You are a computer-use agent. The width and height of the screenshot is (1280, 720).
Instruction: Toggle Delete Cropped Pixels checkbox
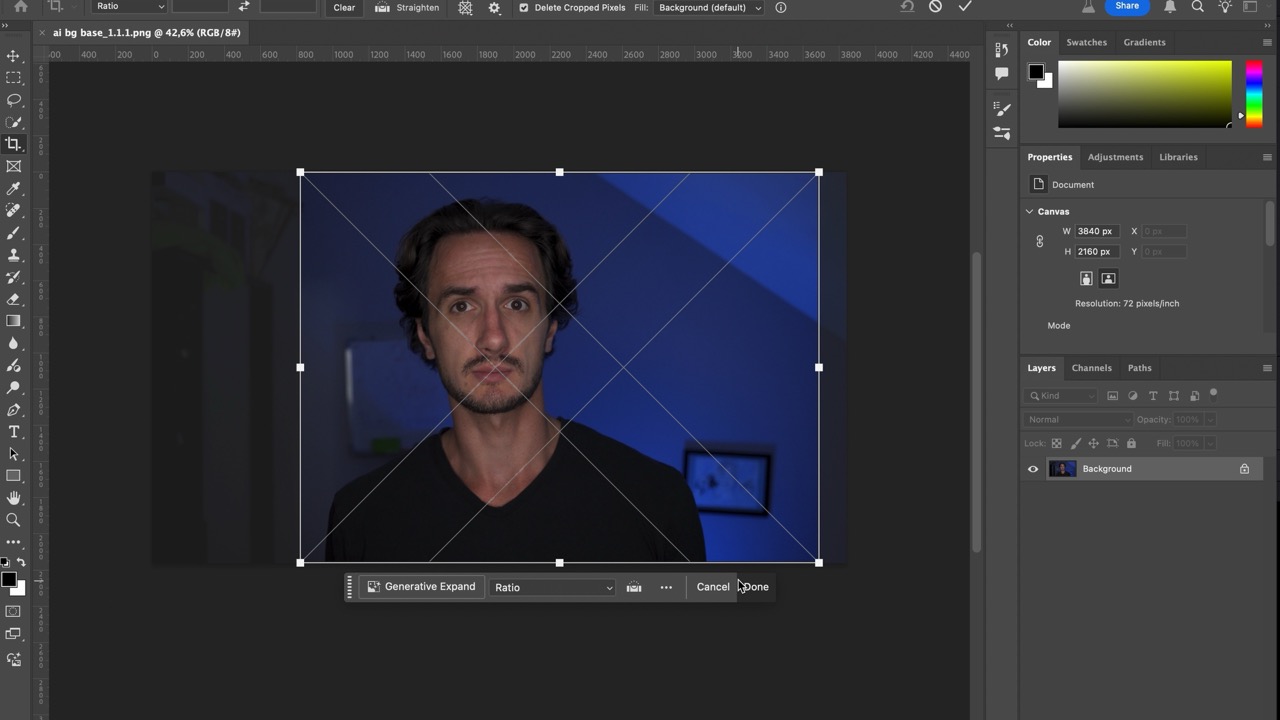click(x=523, y=8)
